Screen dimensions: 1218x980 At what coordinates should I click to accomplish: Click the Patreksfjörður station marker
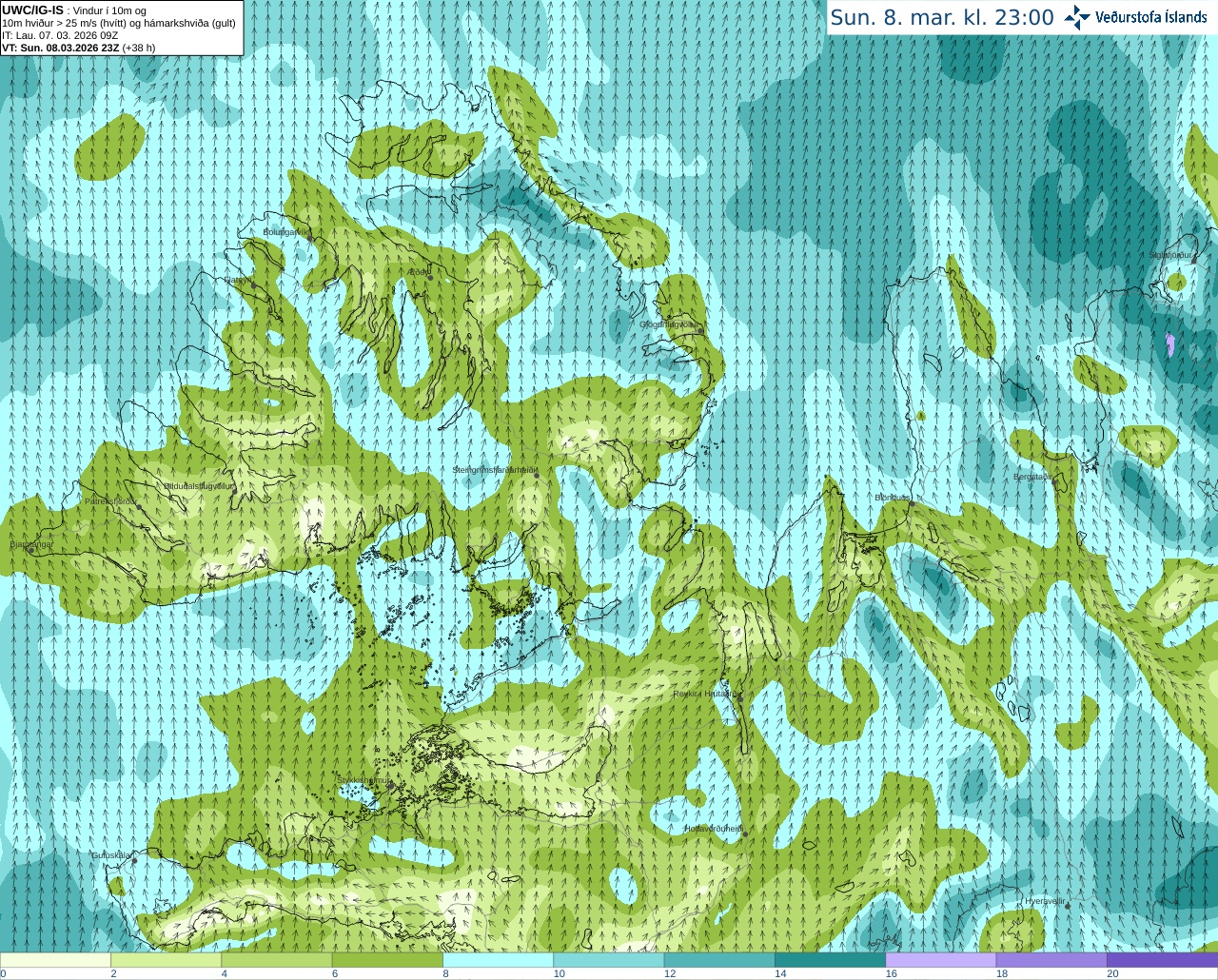139,507
